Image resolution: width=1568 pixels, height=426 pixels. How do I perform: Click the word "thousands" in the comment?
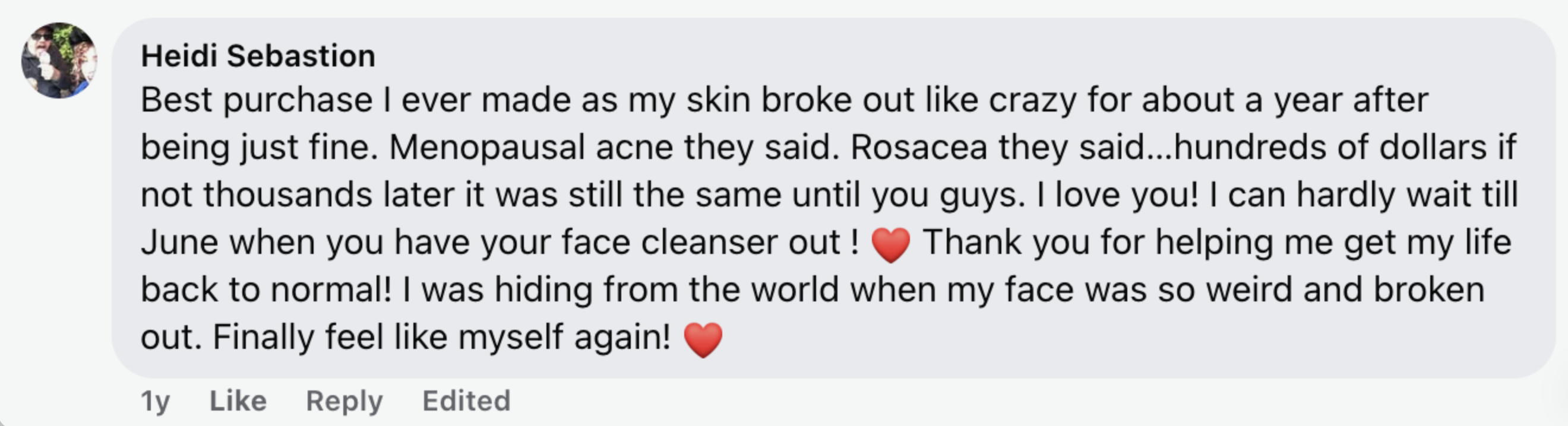pyautogui.click(x=287, y=195)
